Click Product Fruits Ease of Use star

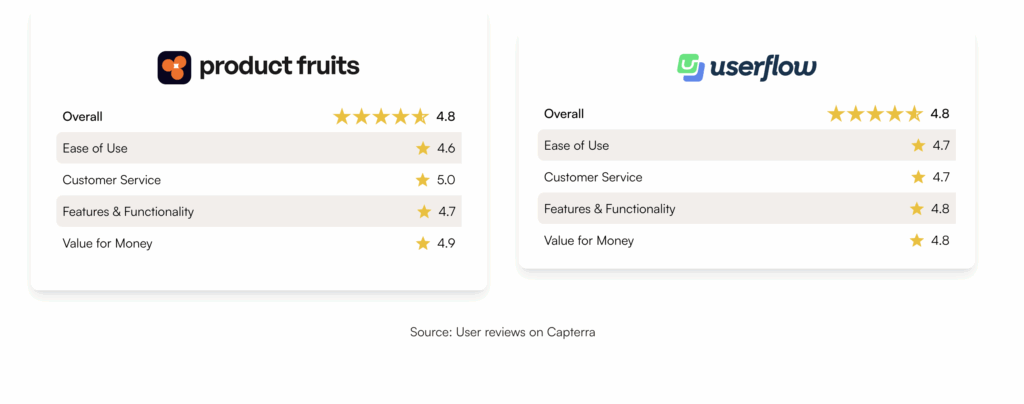[423, 148]
